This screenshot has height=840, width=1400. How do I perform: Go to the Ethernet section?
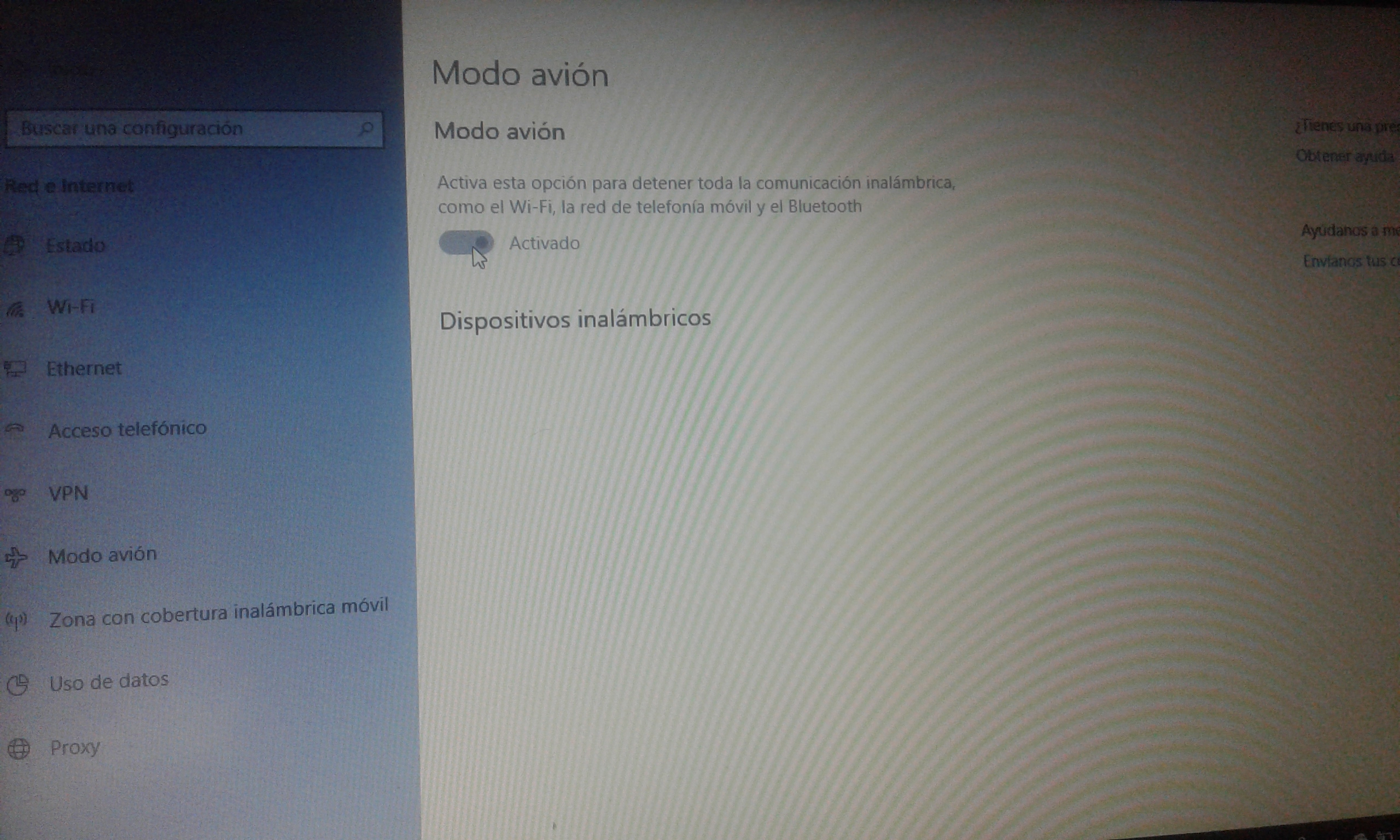(x=84, y=369)
